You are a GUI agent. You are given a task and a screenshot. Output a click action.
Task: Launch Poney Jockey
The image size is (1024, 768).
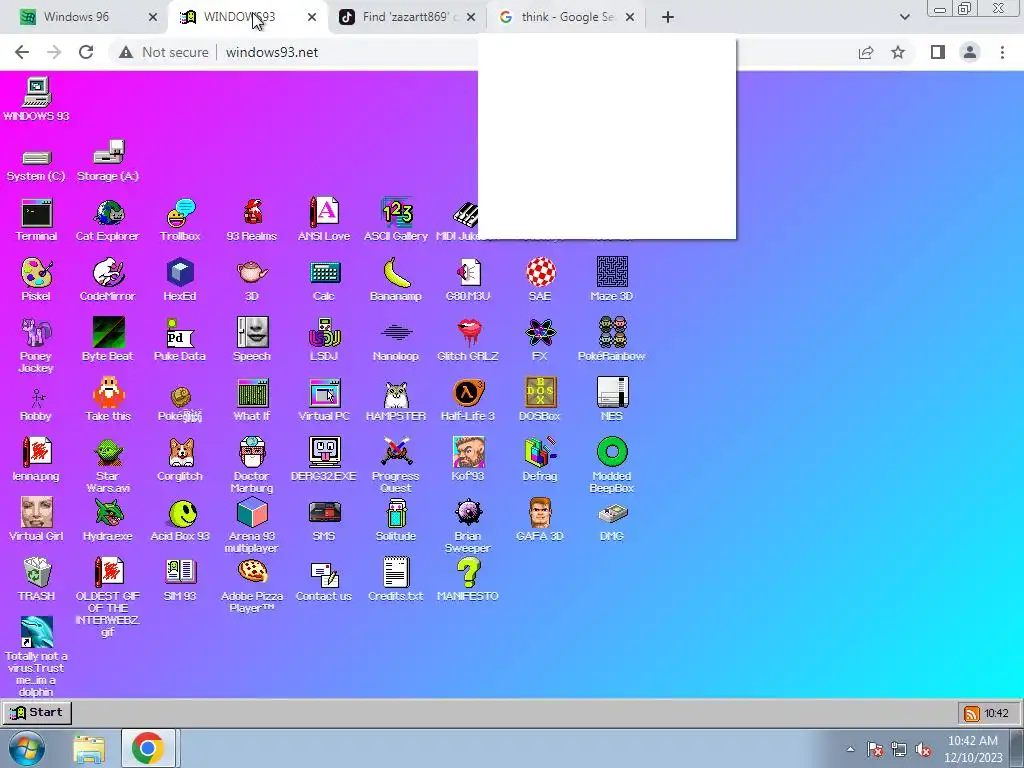tap(36, 345)
